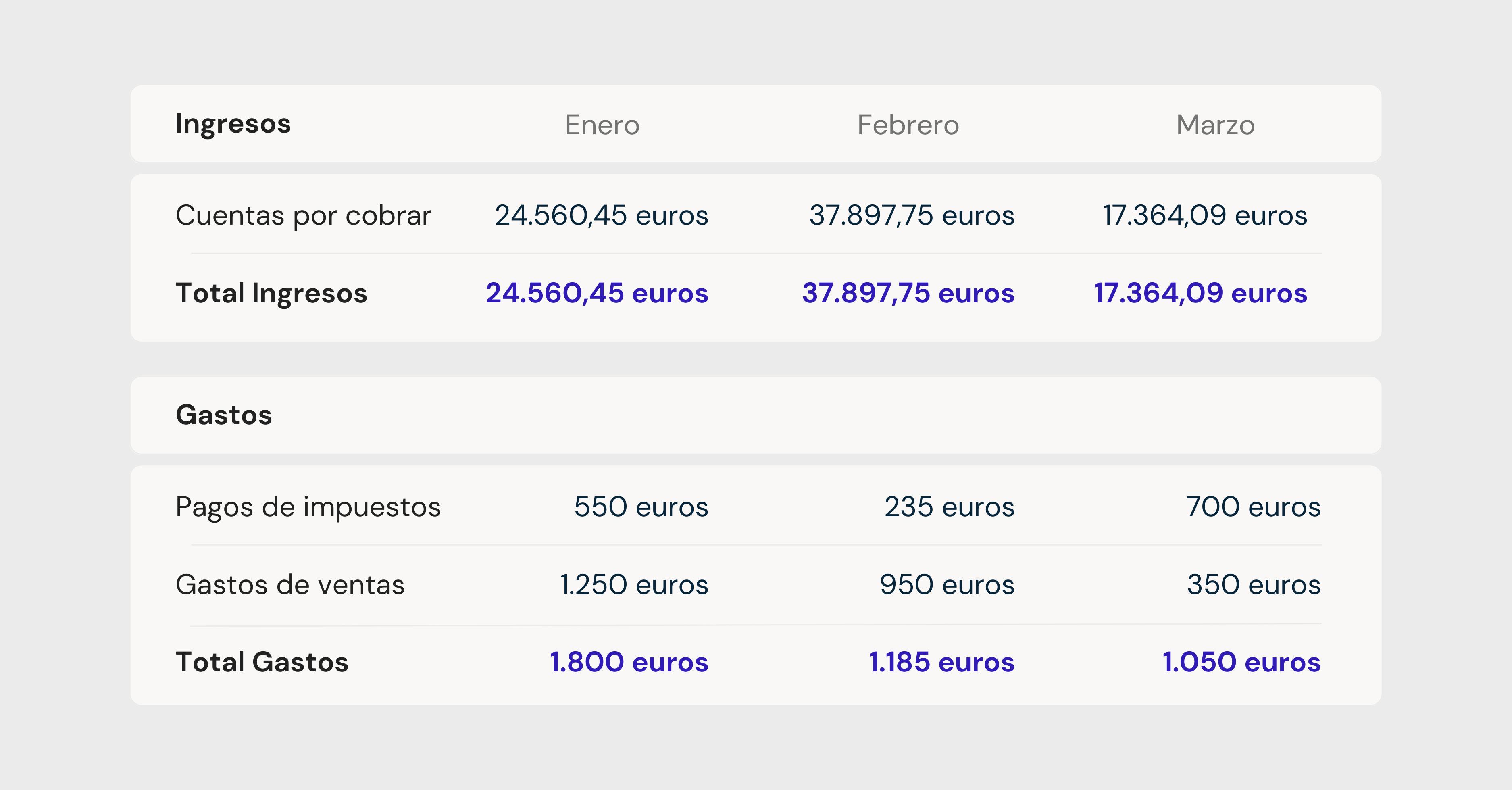The height and width of the screenshot is (790, 1512).
Task: Select the Gastos section header
Action: [224, 415]
